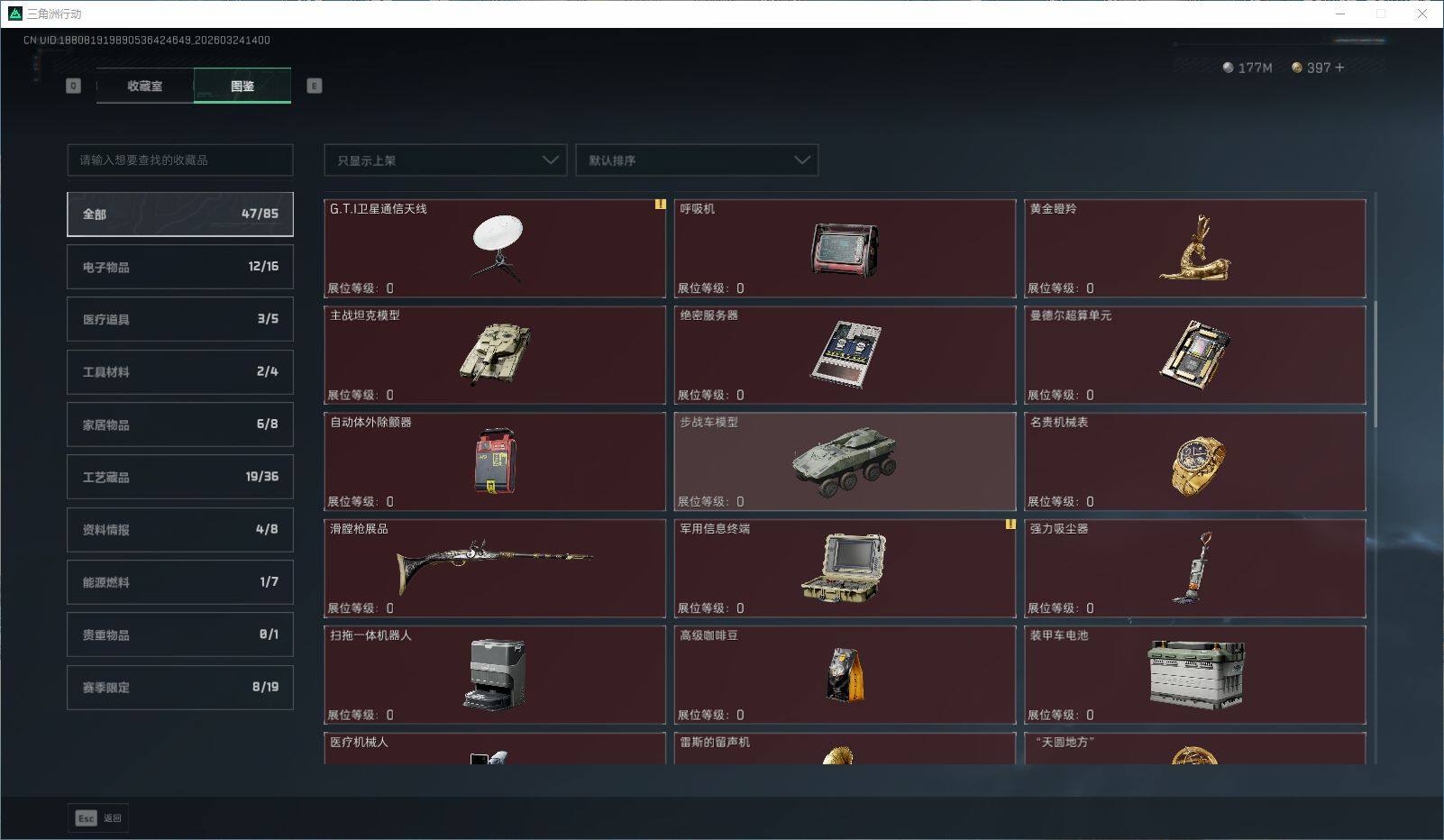This screenshot has width=1444, height=840.
Task: Click the Q key shortcut icon
Action: tap(73, 86)
